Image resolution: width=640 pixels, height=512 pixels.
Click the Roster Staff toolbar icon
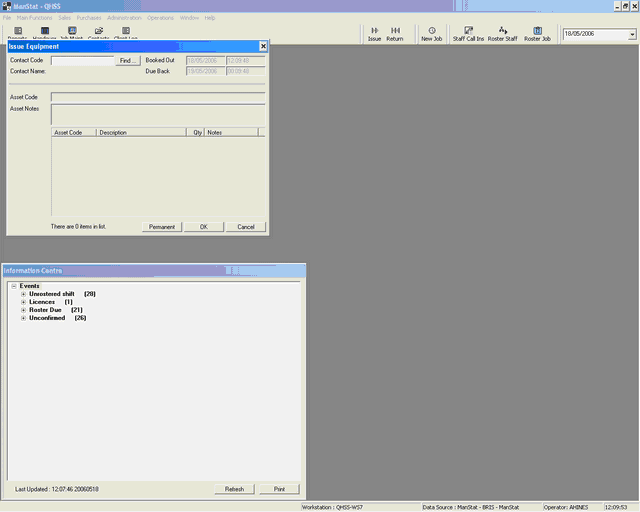502,33
